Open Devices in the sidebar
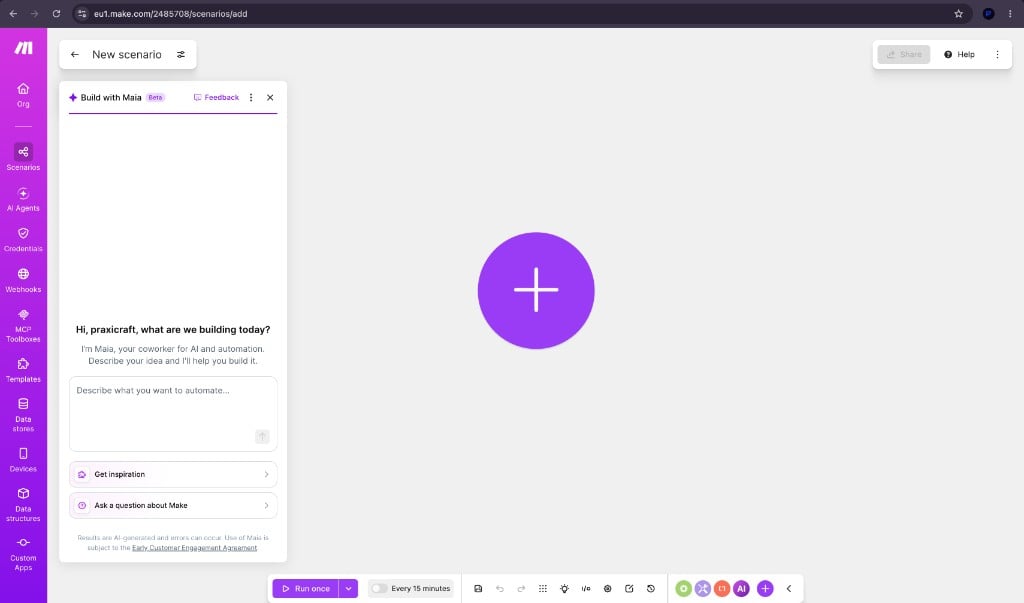 [23, 460]
